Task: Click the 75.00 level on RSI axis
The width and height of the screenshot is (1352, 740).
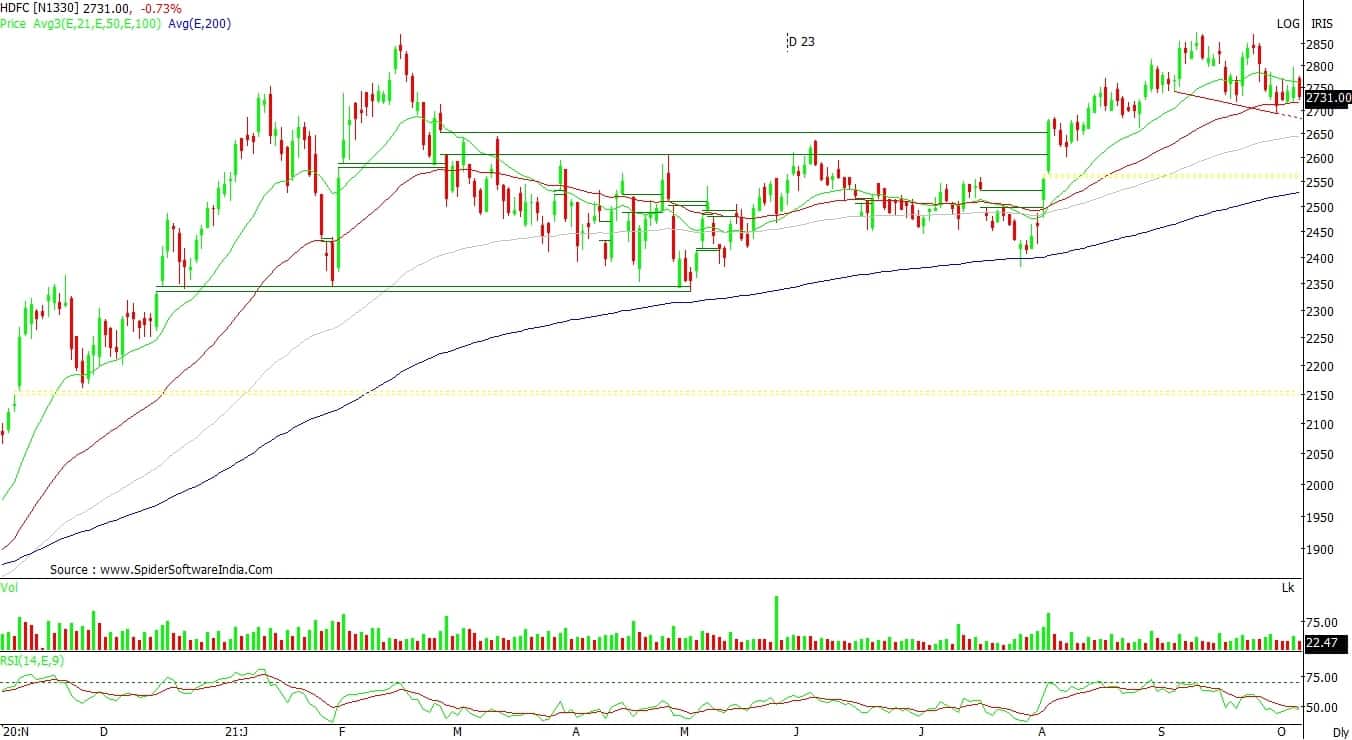Action: click(x=1322, y=678)
